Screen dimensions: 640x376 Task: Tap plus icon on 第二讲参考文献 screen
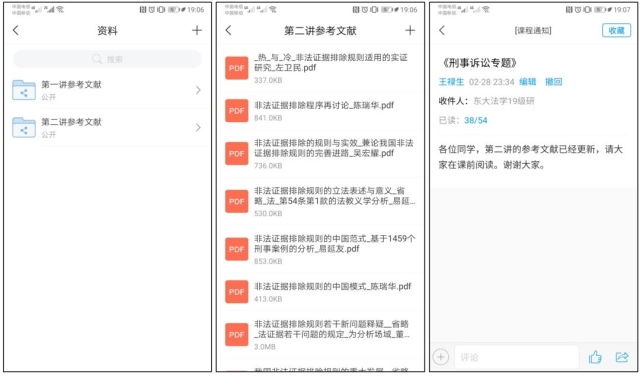[410, 30]
